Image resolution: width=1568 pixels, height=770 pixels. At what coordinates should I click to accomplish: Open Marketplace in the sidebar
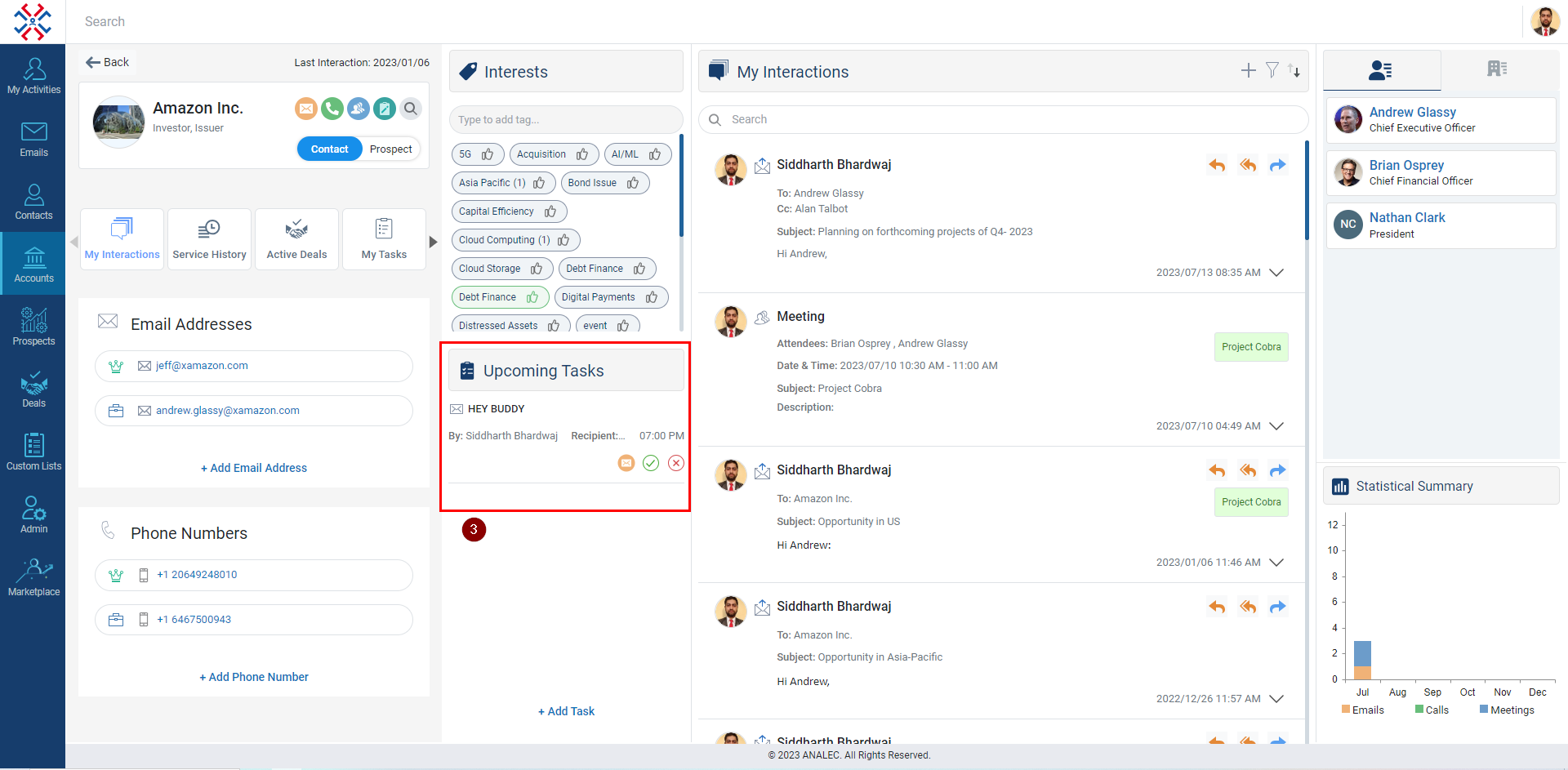(x=33, y=578)
